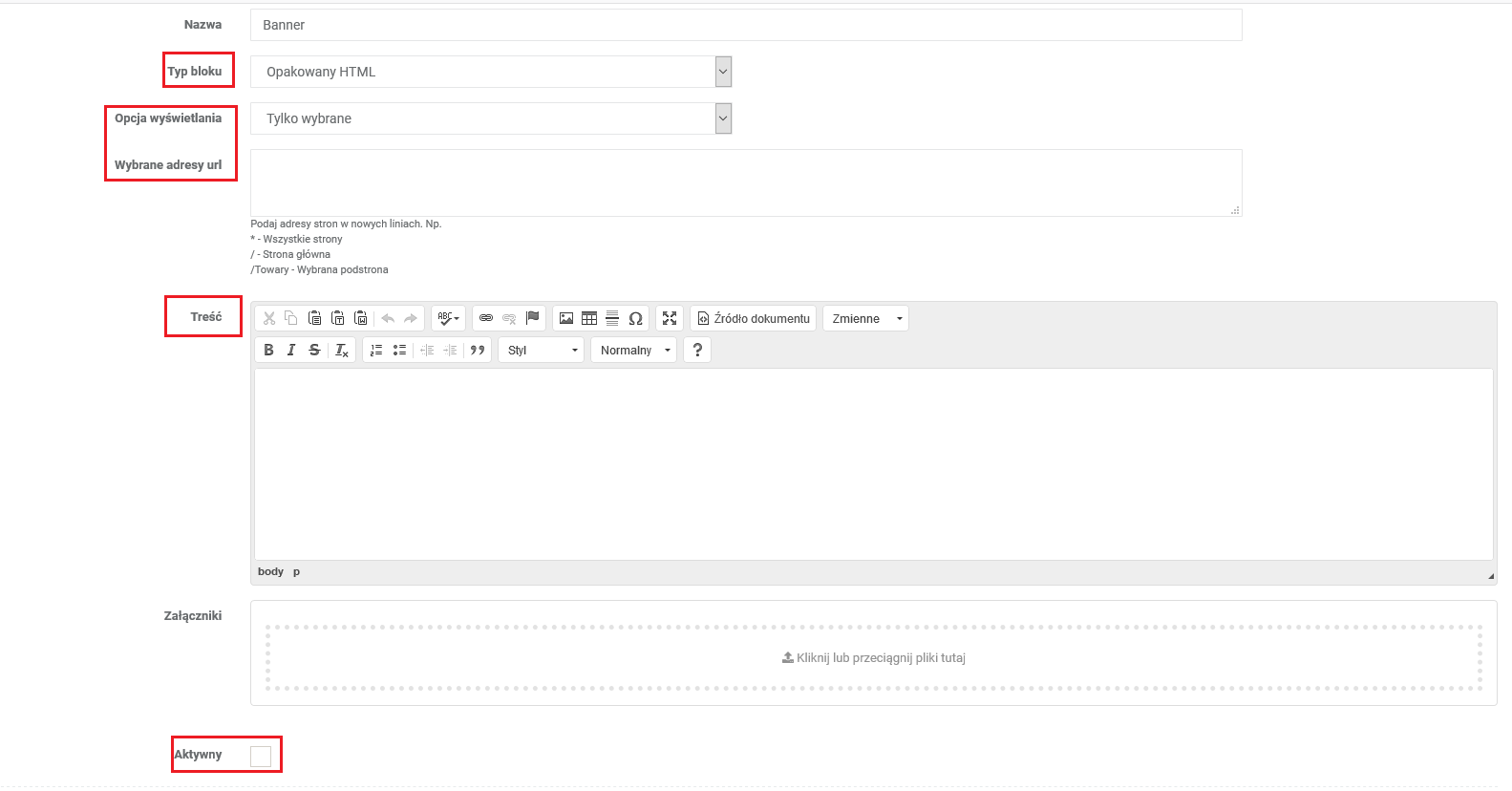Click the insert table icon

click(x=589, y=318)
